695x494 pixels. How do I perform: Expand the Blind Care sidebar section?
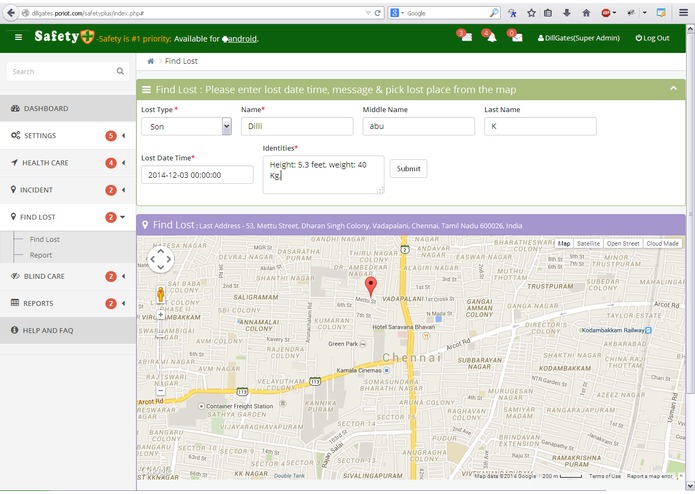68,276
